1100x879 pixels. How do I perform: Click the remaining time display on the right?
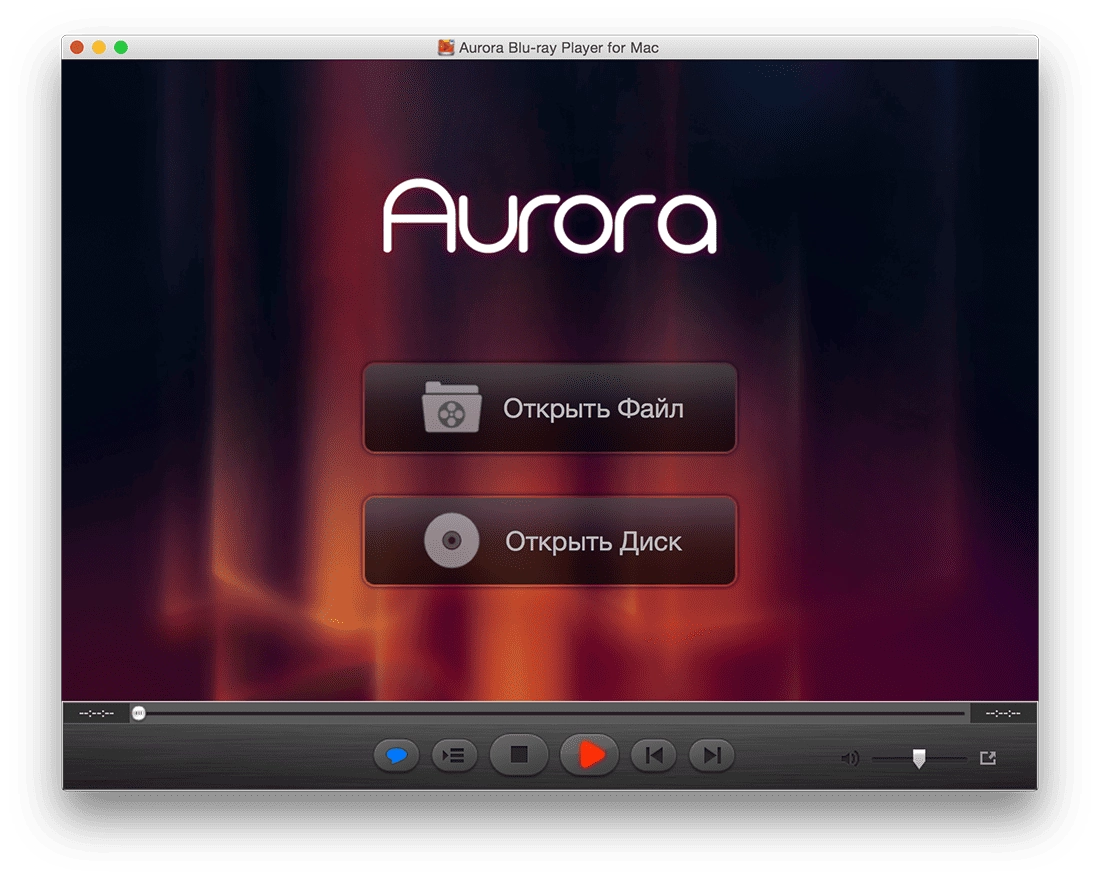(x=1003, y=713)
